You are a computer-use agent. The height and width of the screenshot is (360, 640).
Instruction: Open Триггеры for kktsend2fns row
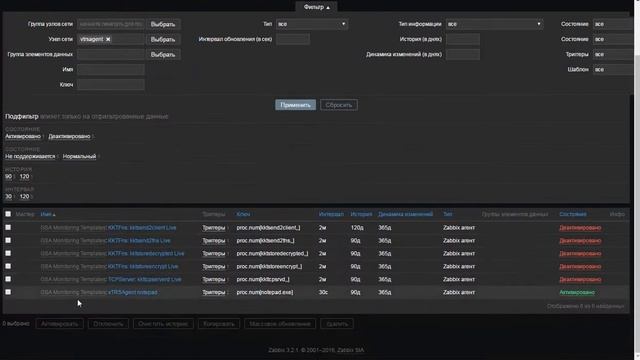[x=213, y=240]
